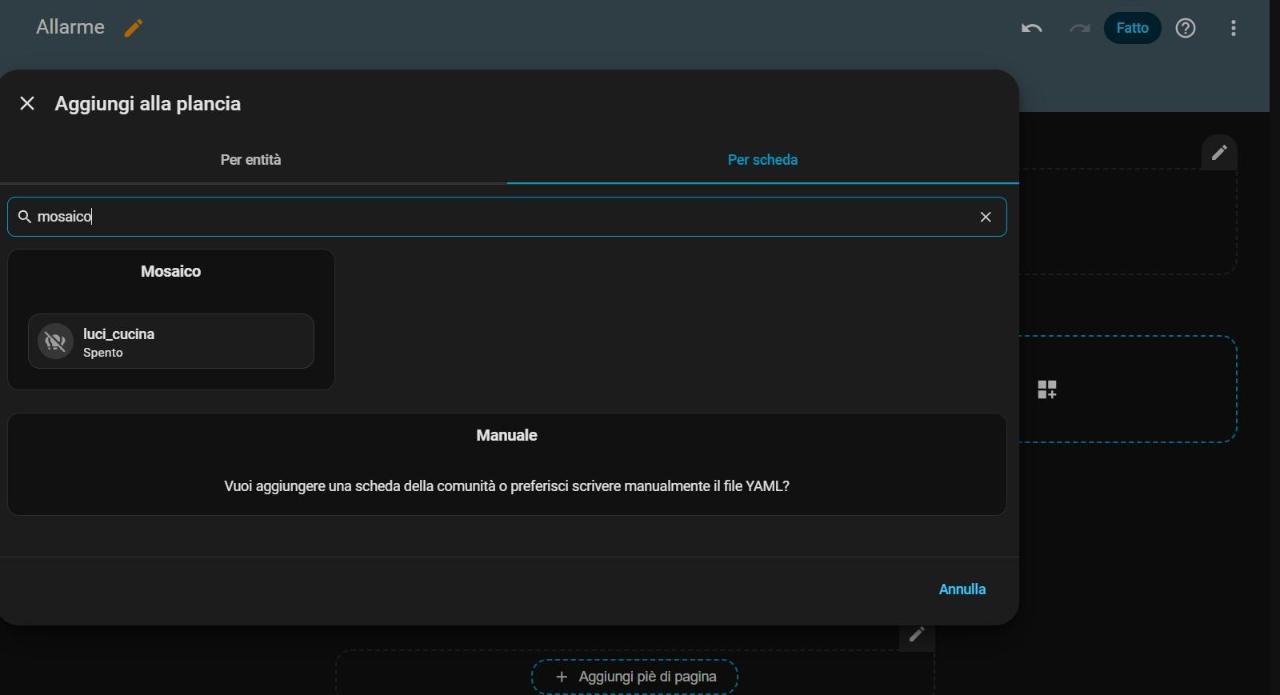Select the Per scheda tab
1280x695 pixels.
click(x=763, y=160)
